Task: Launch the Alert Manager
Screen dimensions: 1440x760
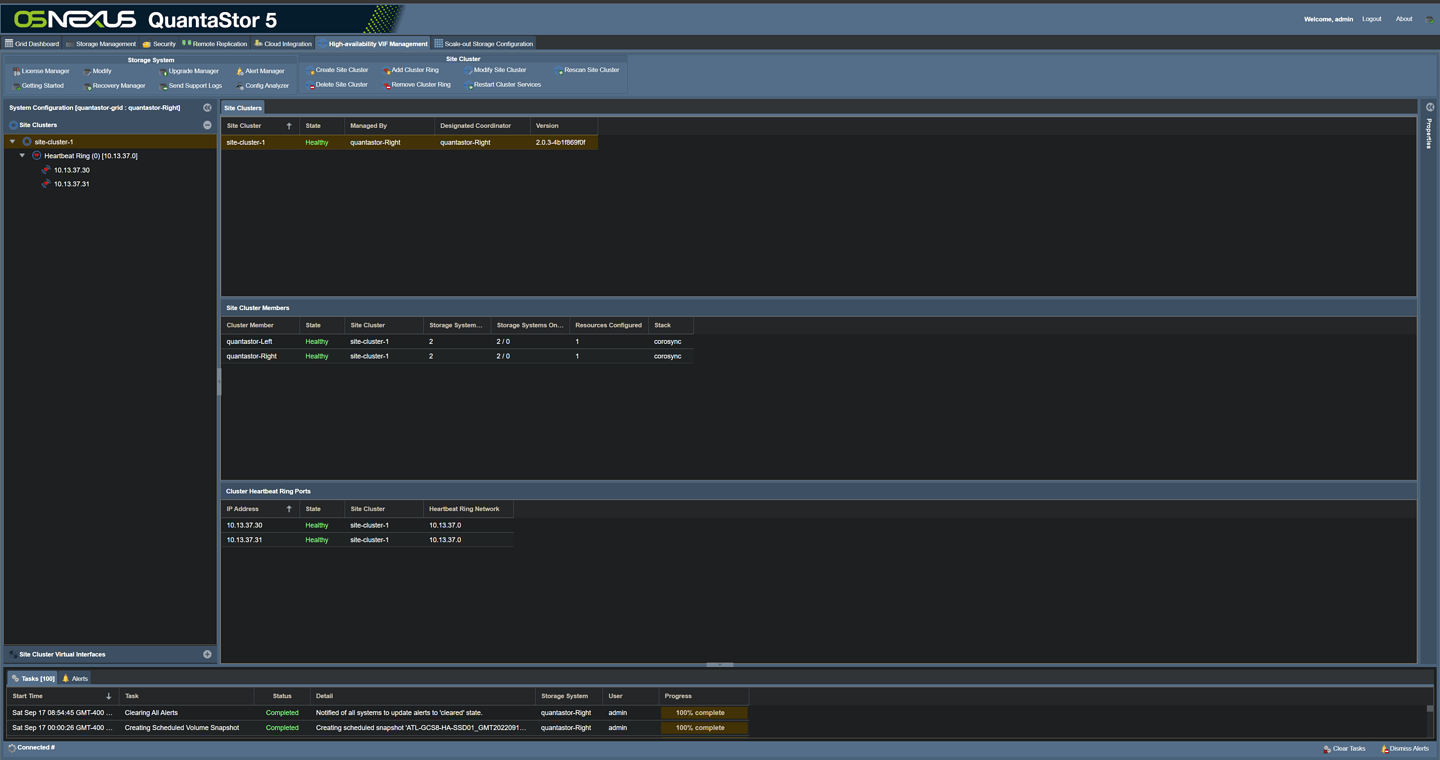Action: point(261,71)
